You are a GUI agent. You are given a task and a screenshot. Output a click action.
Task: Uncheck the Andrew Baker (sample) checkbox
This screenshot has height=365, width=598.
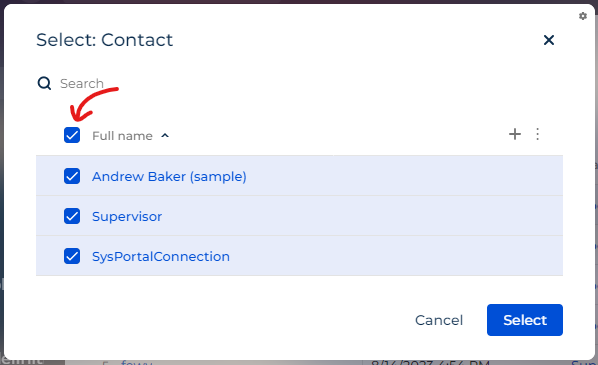[x=72, y=176]
